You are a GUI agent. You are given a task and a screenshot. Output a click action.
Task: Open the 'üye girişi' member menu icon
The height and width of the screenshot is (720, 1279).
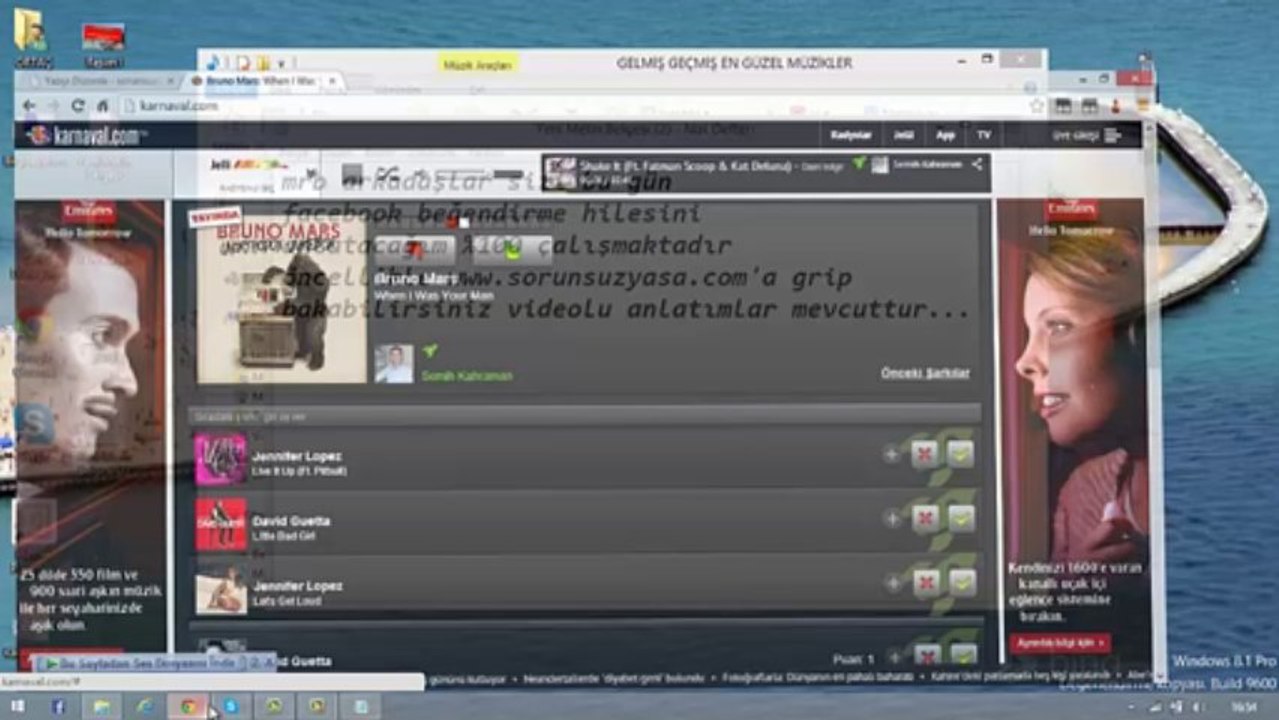[x=1112, y=135]
